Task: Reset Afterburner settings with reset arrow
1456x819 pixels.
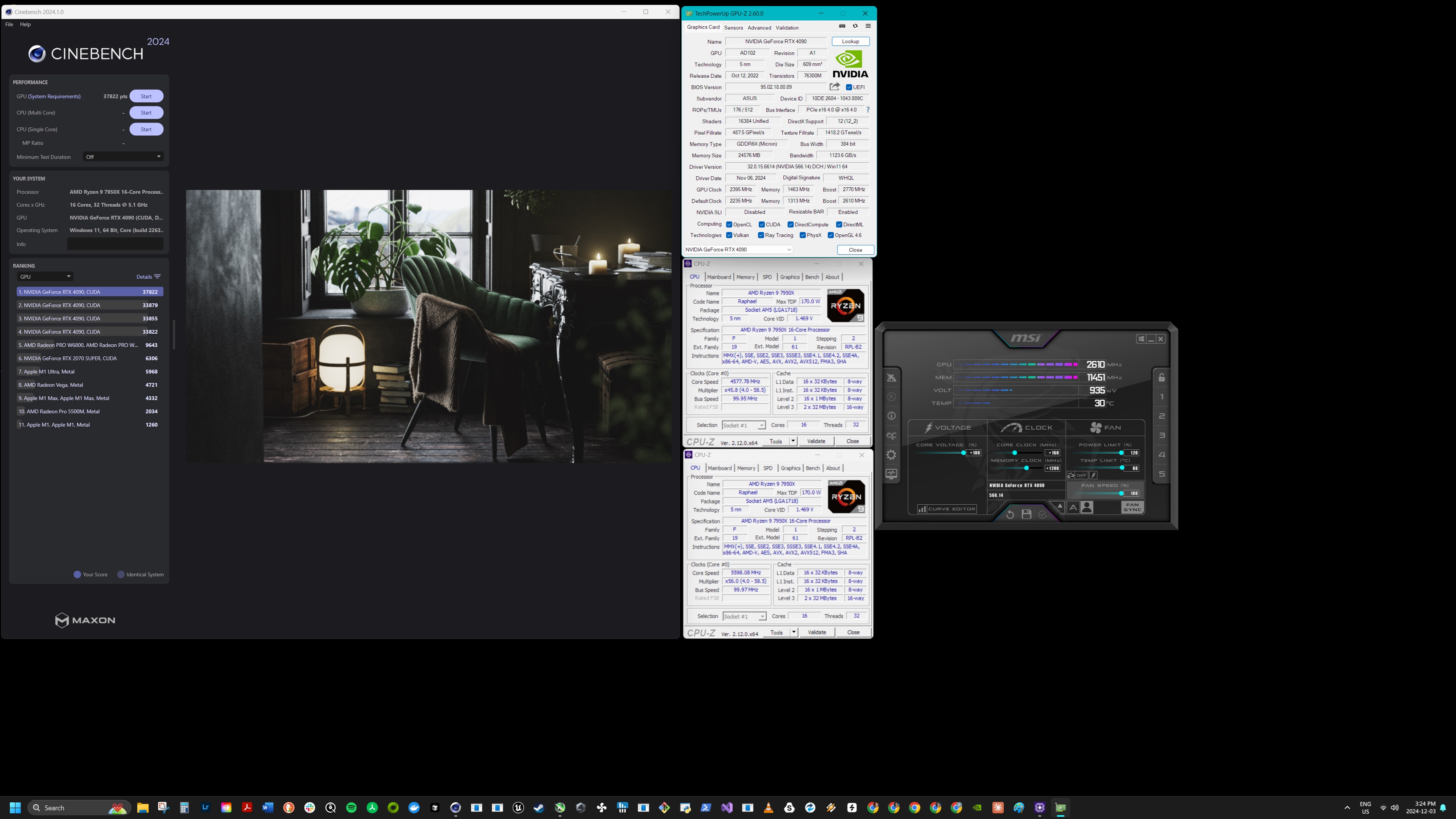Action: [1010, 515]
